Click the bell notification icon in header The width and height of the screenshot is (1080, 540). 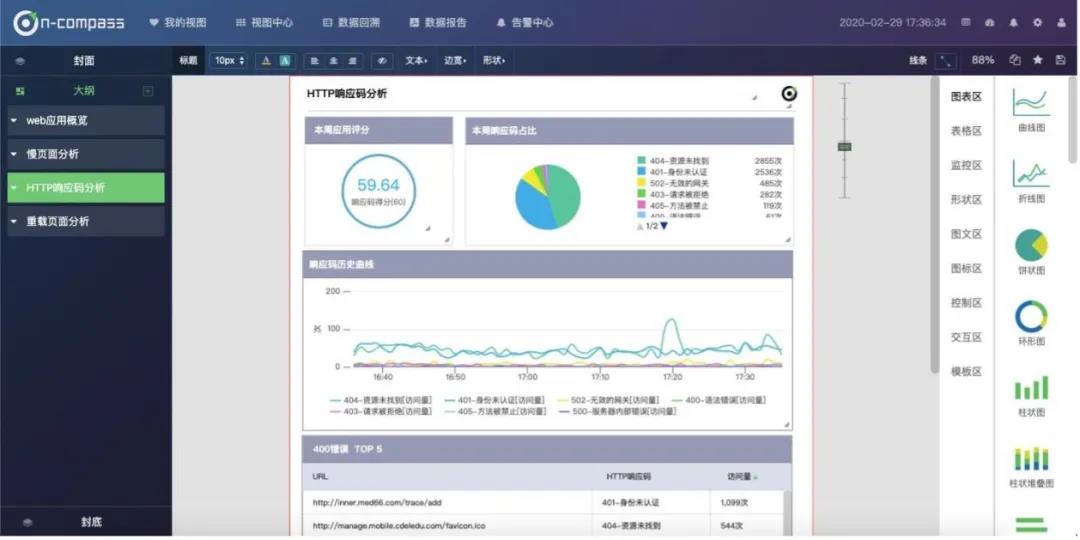[x=1013, y=22]
